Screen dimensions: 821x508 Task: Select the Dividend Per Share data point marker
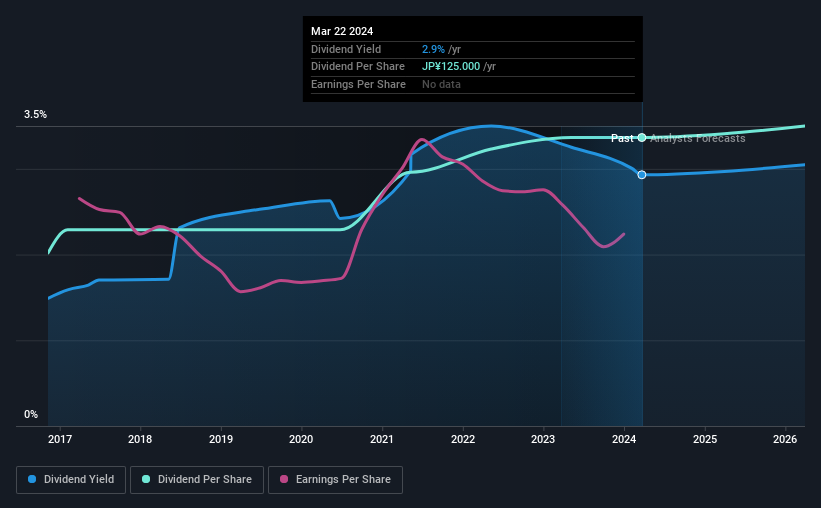pyautogui.click(x=642, y=138)
